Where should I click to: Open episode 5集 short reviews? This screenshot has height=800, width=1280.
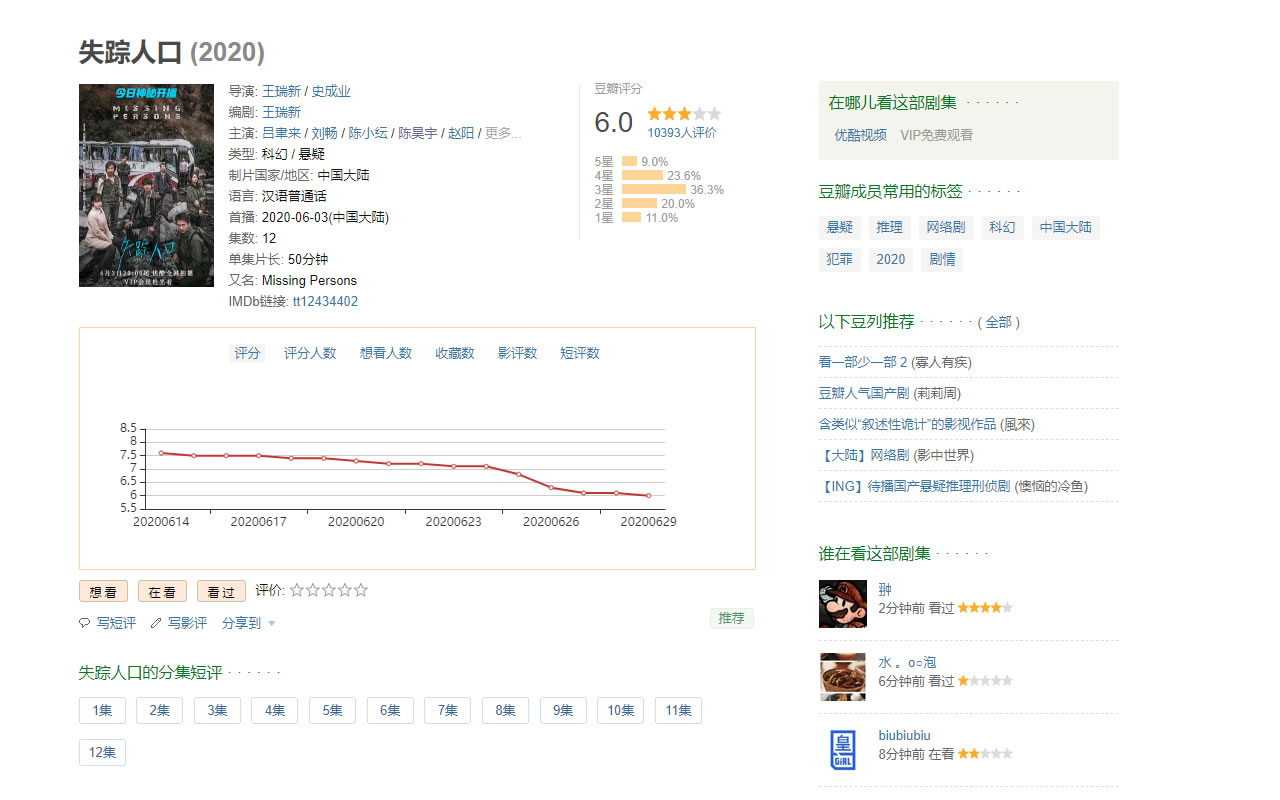[x=333, y=711]
